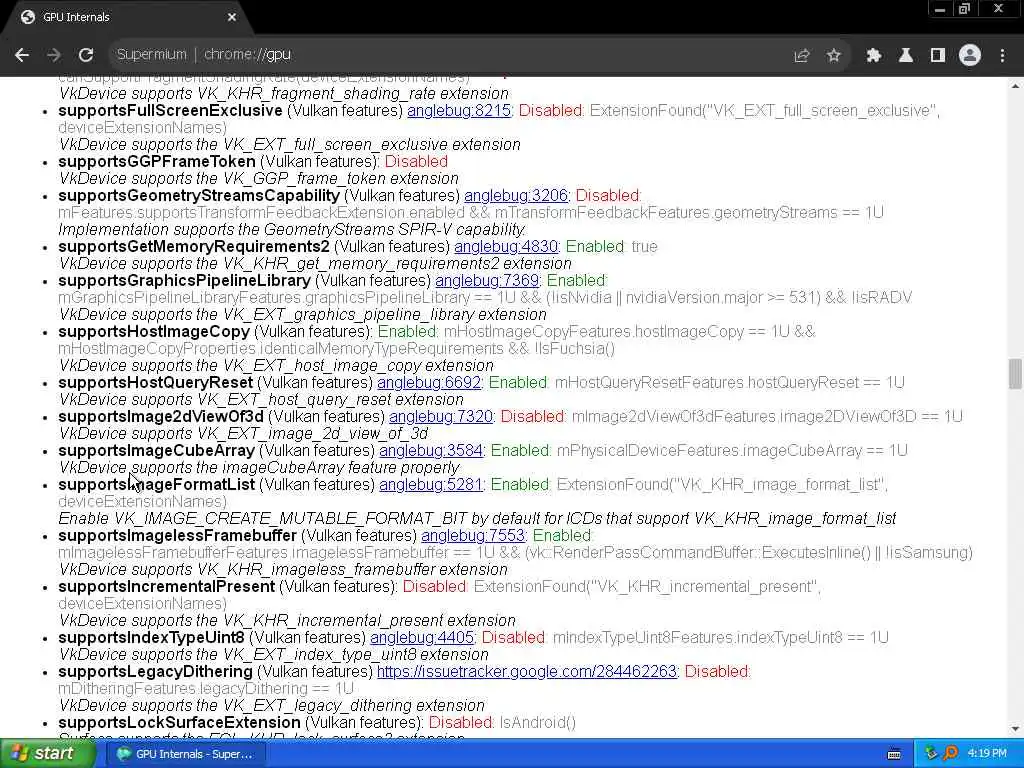Close the GPU Internals tab
The image size is (1024, 768).
(232, 18)
